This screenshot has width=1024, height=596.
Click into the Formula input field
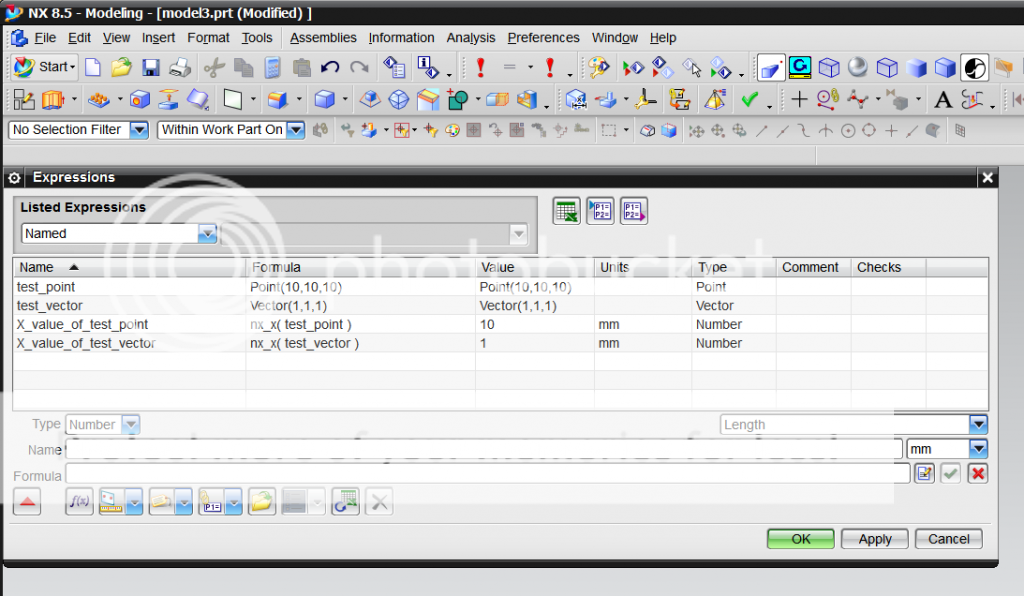(487, 474)
